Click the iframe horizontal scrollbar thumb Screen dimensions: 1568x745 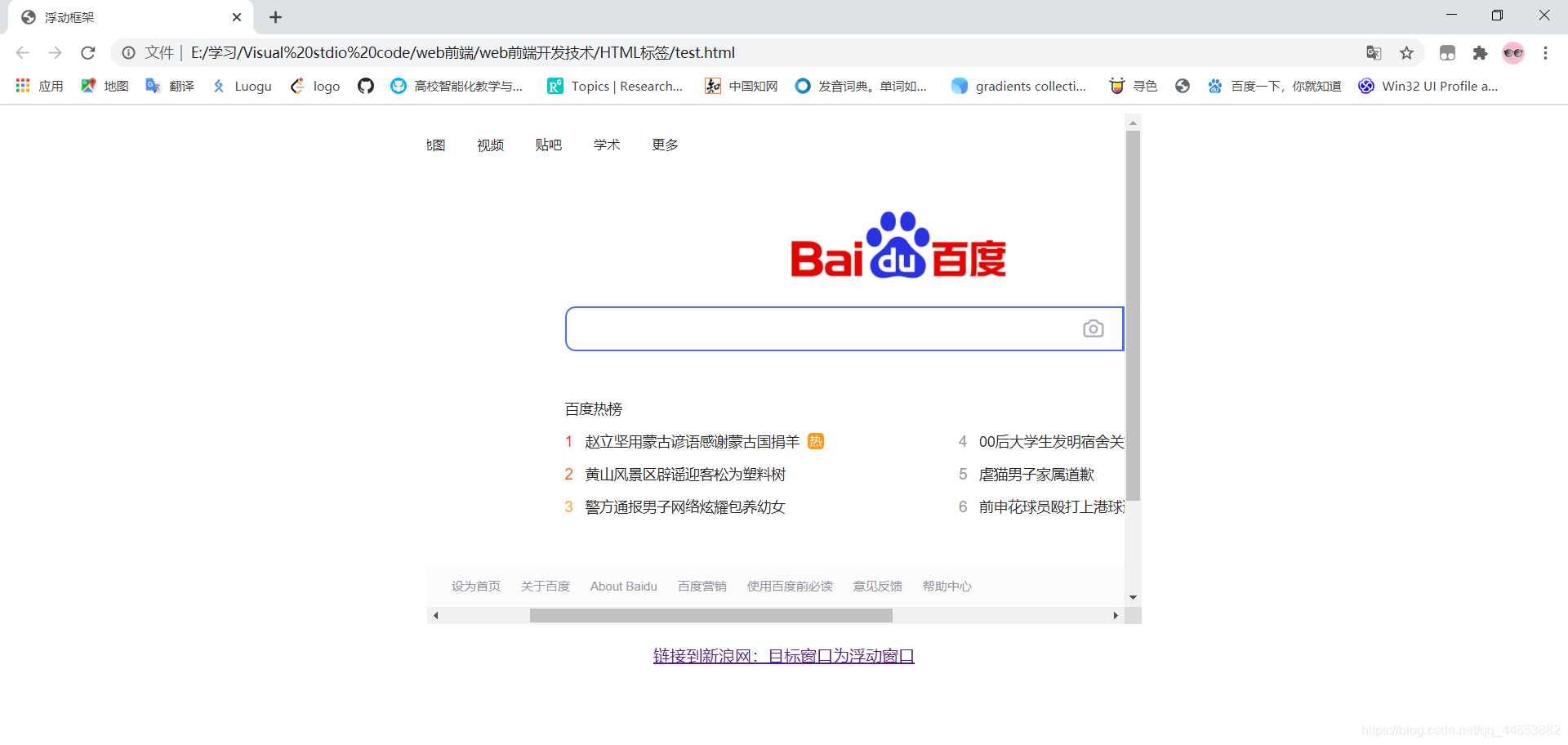[x=711, y=616]
